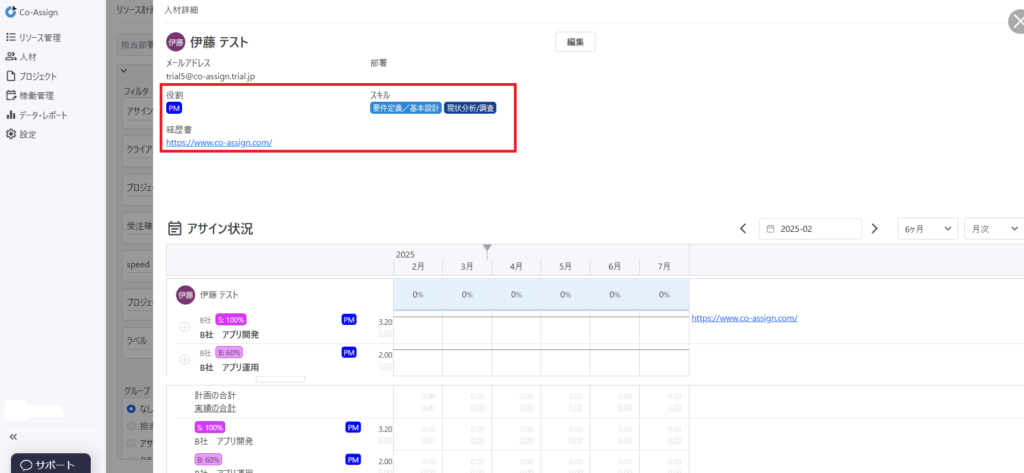
Task: Select the 5月 column header
Action: (x=566, y=267)
